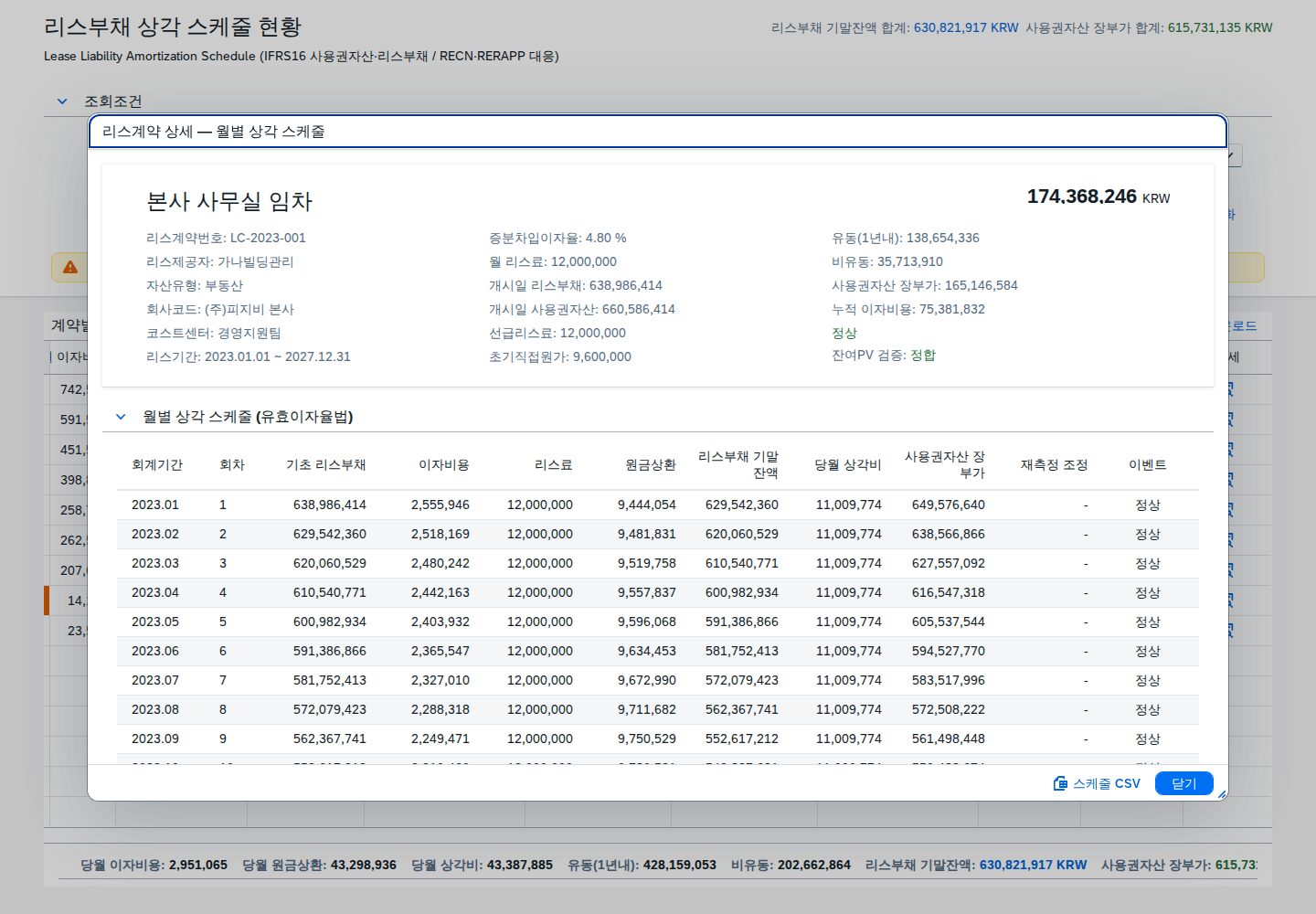Click 초기직접원가: 9,600,000 field
Image resolution: width=1316 pixels, height=914 pixels.
pos(560,356)
